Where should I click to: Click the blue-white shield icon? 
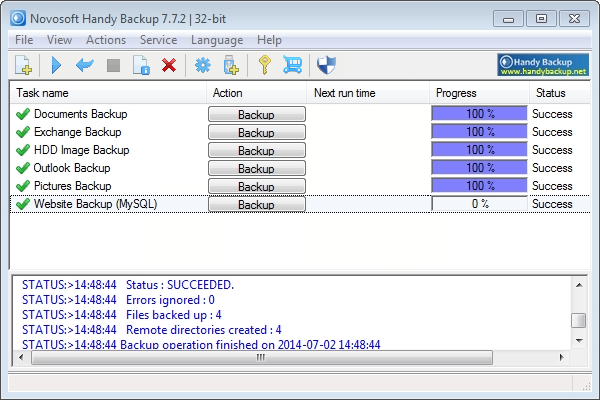[x=326, y=65]
